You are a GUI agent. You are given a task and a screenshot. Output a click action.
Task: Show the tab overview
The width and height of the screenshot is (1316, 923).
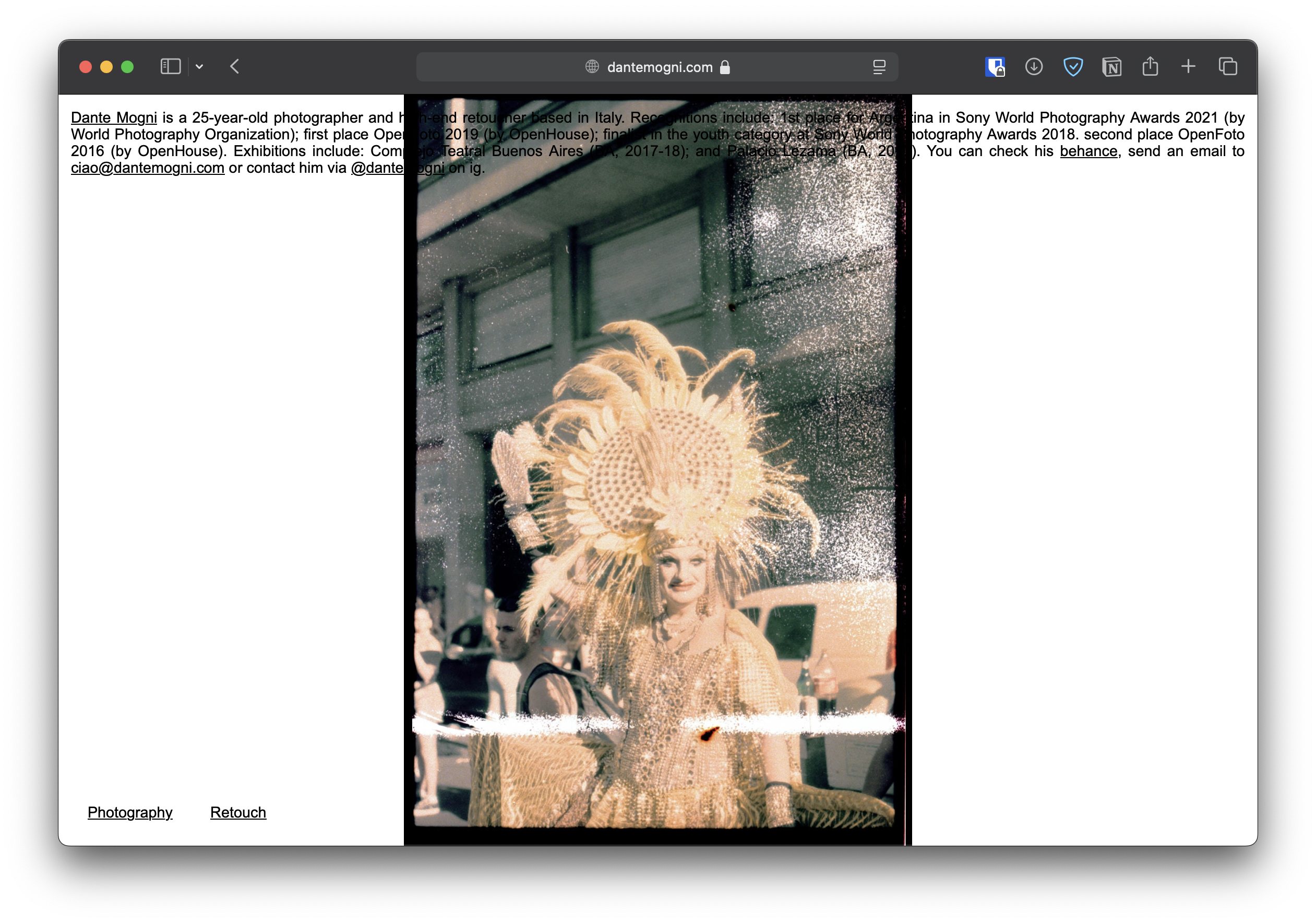[1228, 66]
